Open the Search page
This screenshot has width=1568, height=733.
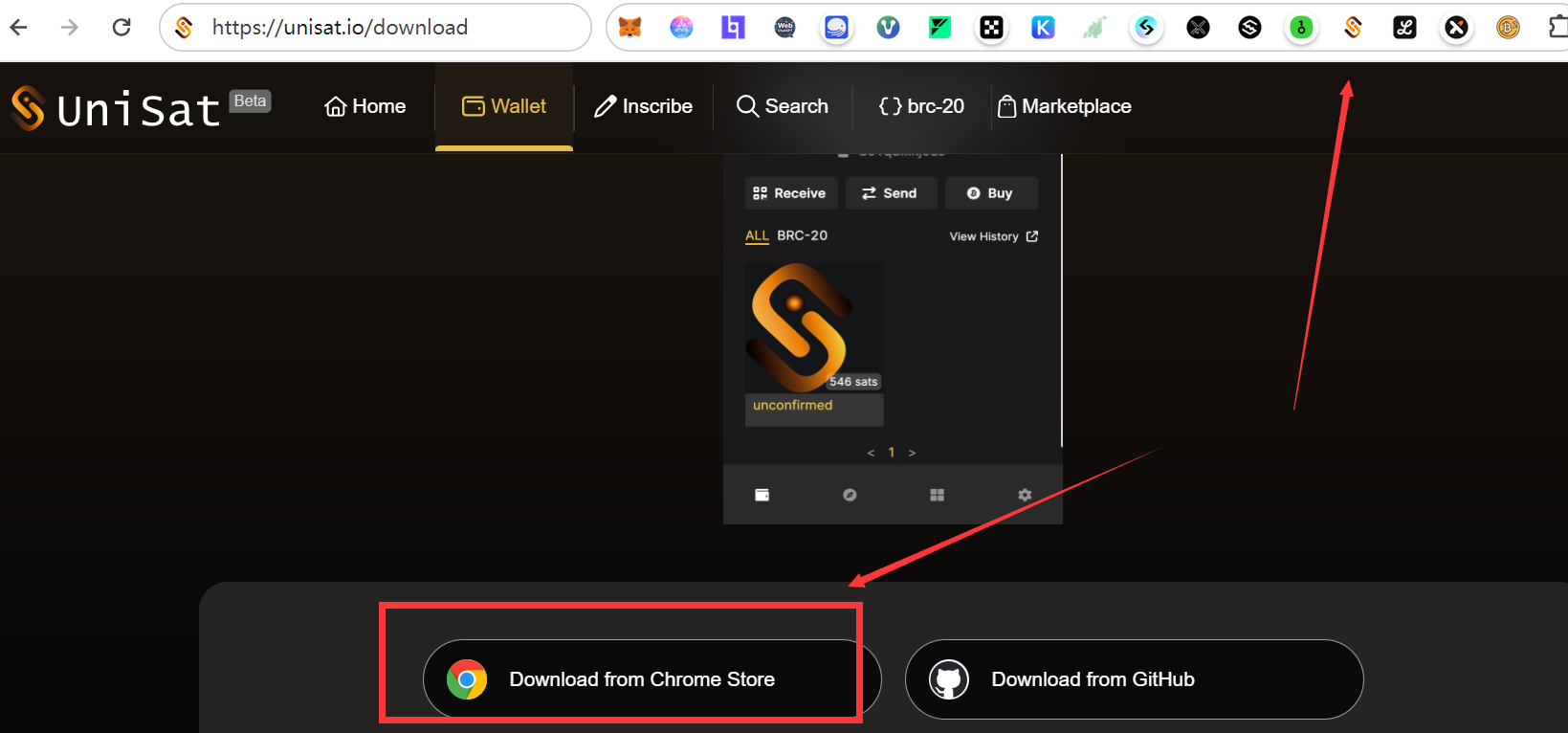(x=783, y=106)
